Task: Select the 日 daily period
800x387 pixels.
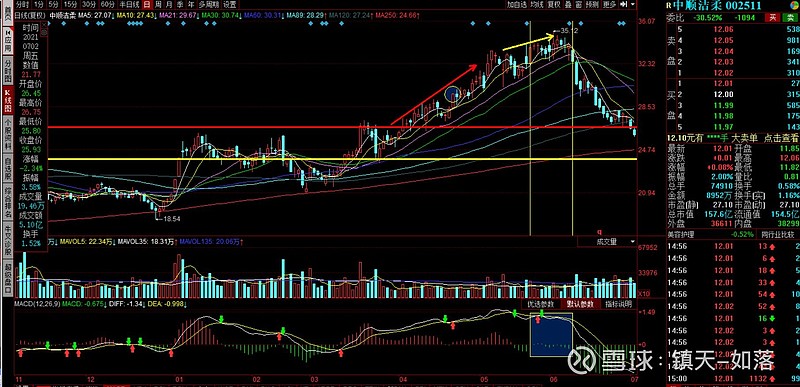Action: pos(147,5)
